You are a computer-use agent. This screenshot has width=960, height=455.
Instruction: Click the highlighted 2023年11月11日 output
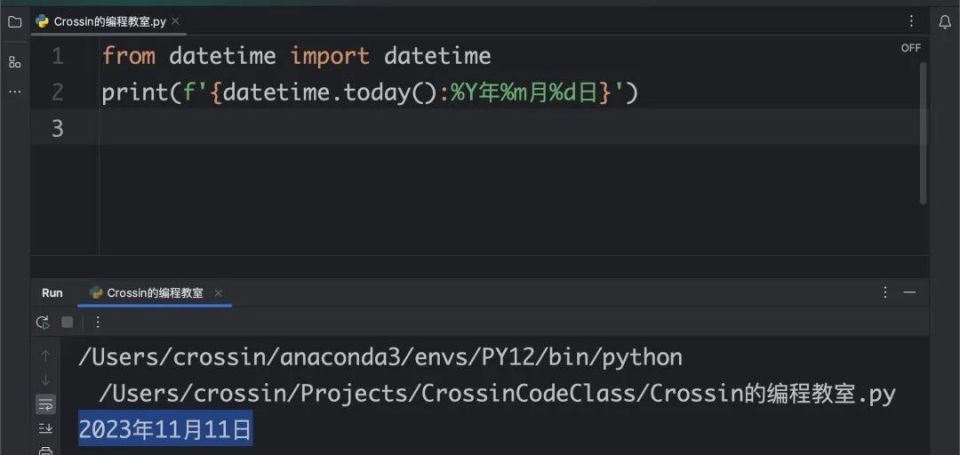tap(165, 430)
